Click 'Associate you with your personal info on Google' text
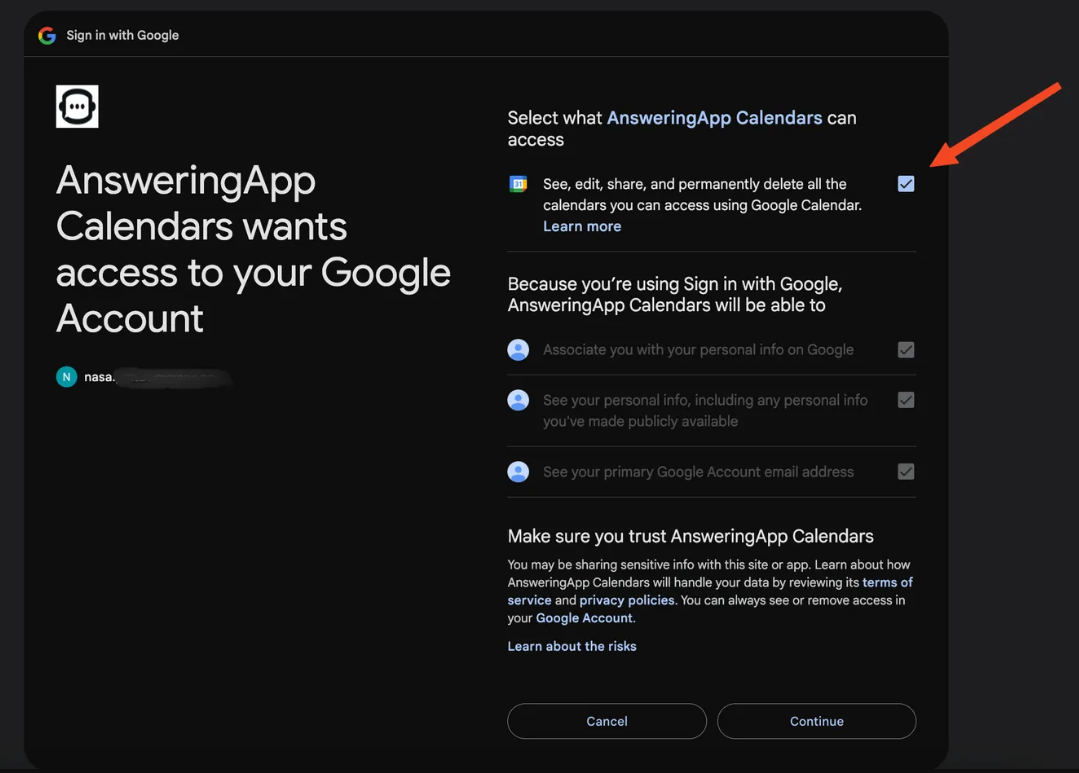Screen dimensions: 1079x773 [698, 350]
